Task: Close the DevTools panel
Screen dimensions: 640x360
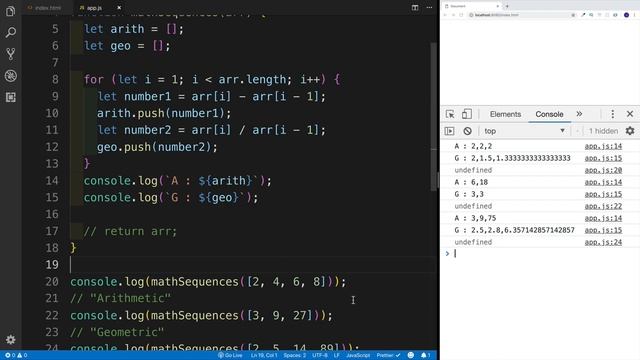Action: coord(630,114)
